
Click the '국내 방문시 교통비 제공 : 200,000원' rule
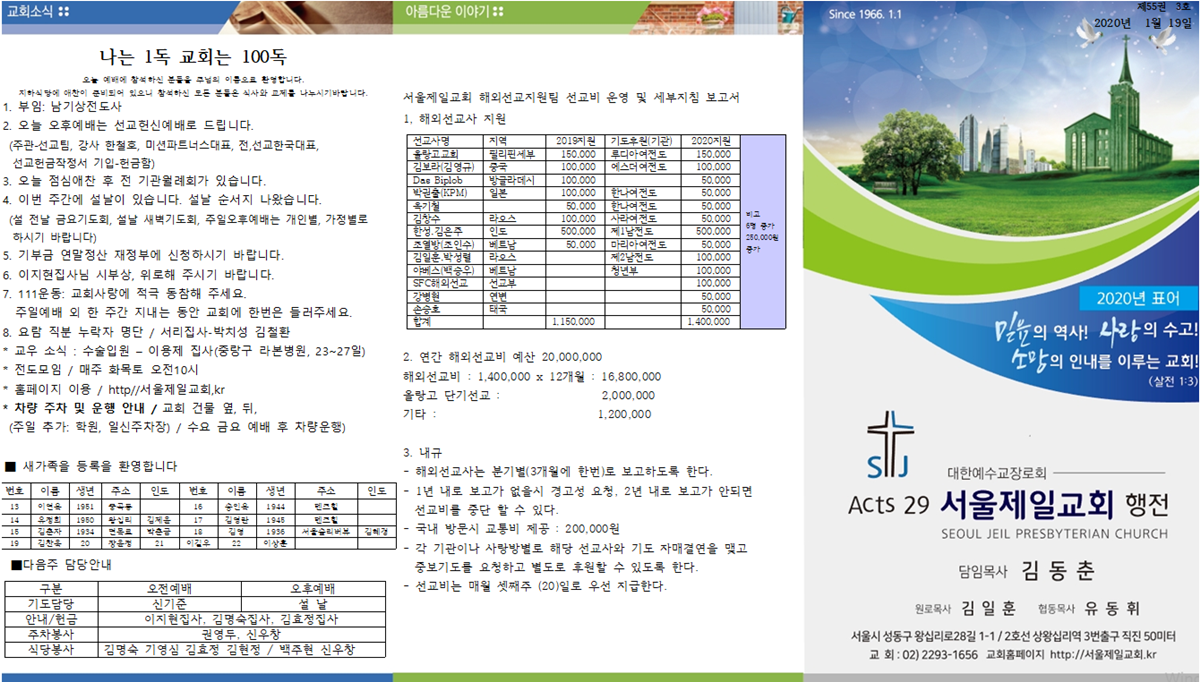[511, 529]
